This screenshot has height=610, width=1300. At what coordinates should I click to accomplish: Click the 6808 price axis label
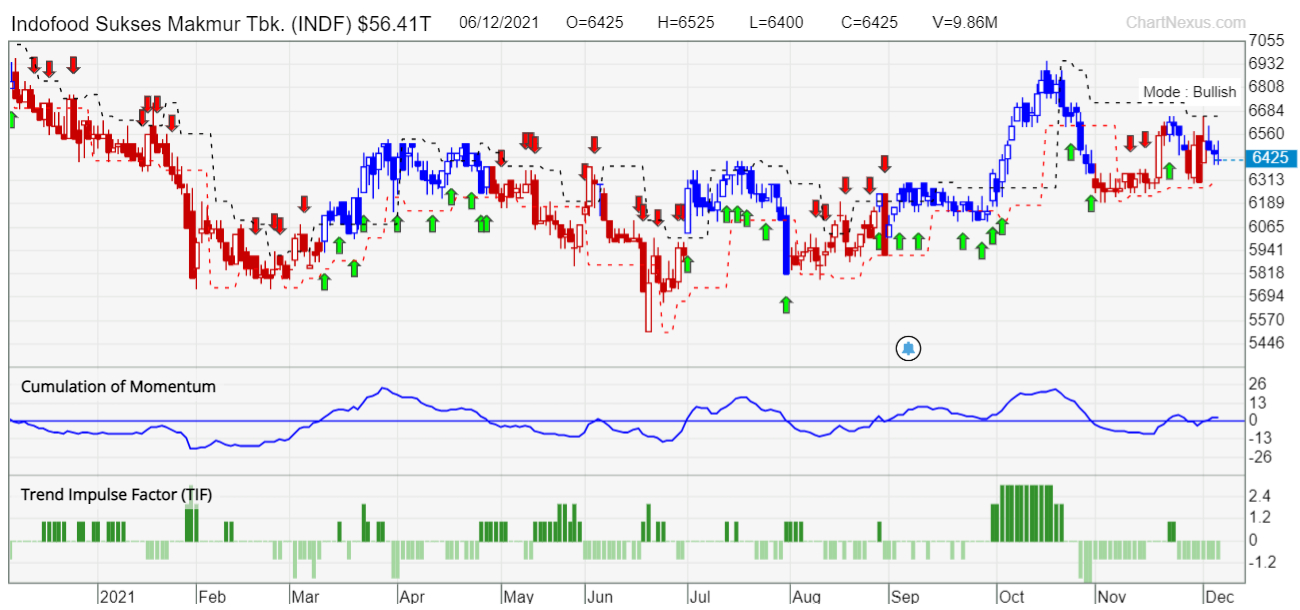[1266, 87]
